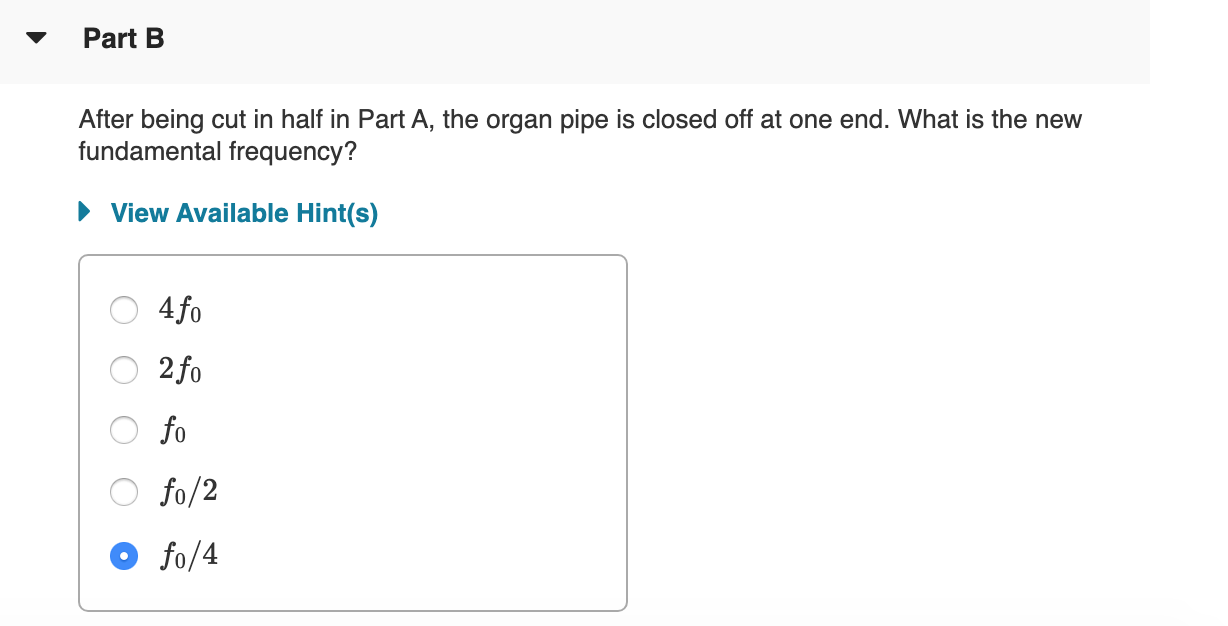Click the Part B heading
This screenshot has width=1228, height=626.
tap(124, 38)
